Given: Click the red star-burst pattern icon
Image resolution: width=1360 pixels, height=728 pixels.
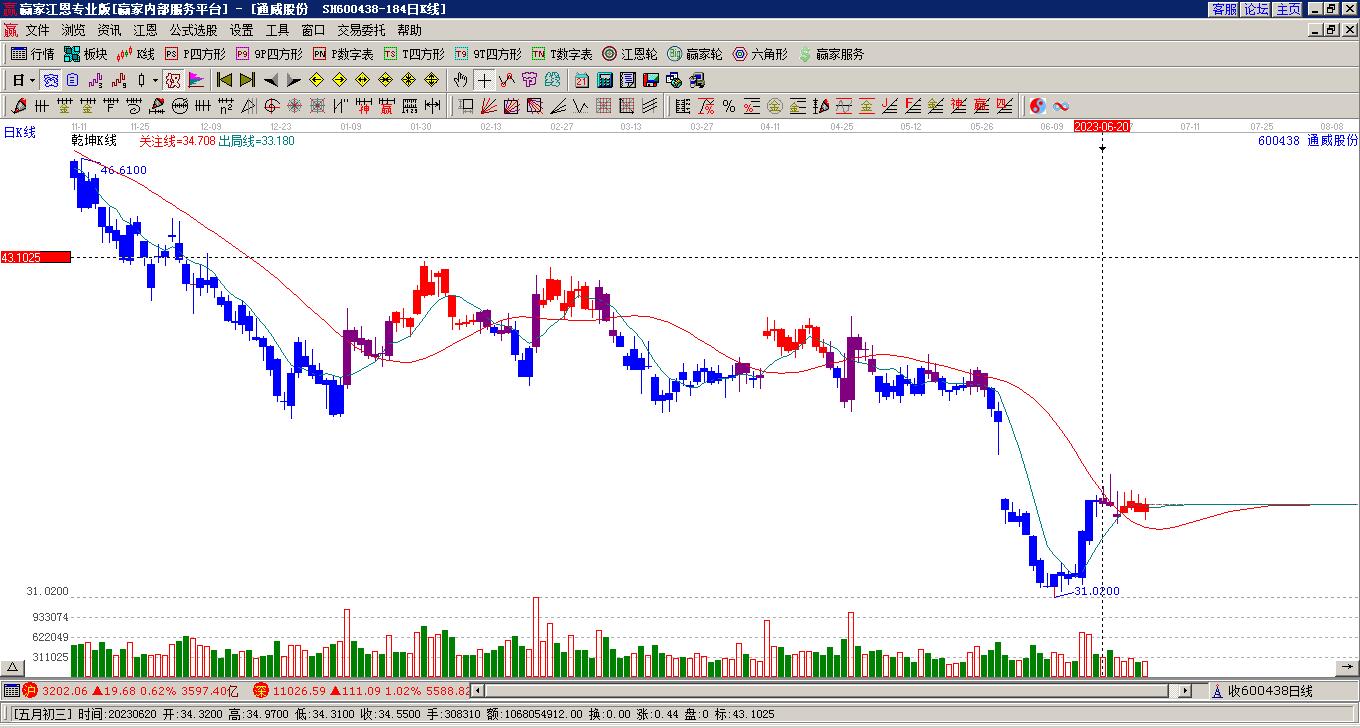Looking at the screenshot, I should click(295, 106).
